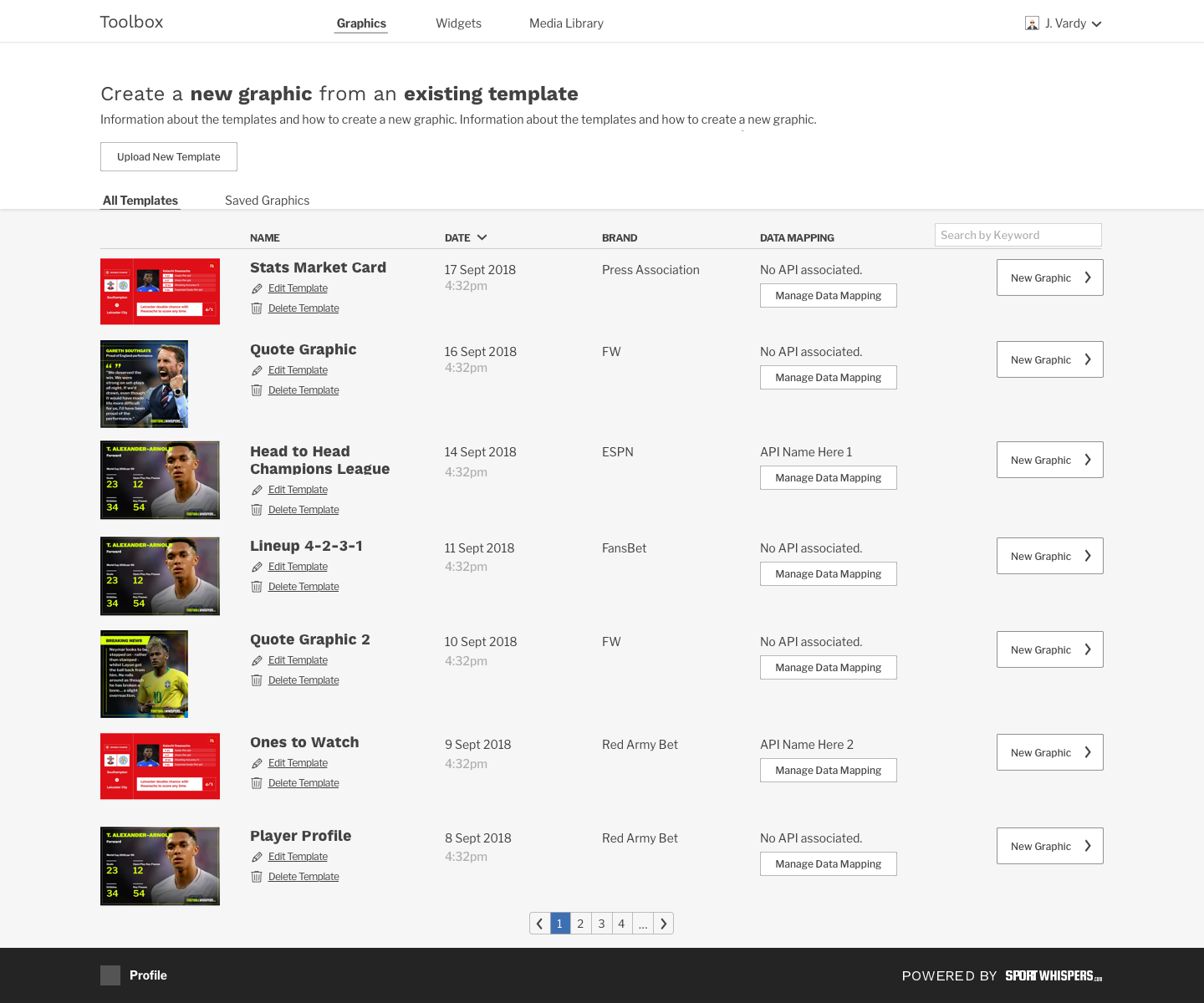Click pencil icon for Quote Graphic 2
Image resolution: width=1204 pixels, height=1003 pixels.
[x=257, y=660]
